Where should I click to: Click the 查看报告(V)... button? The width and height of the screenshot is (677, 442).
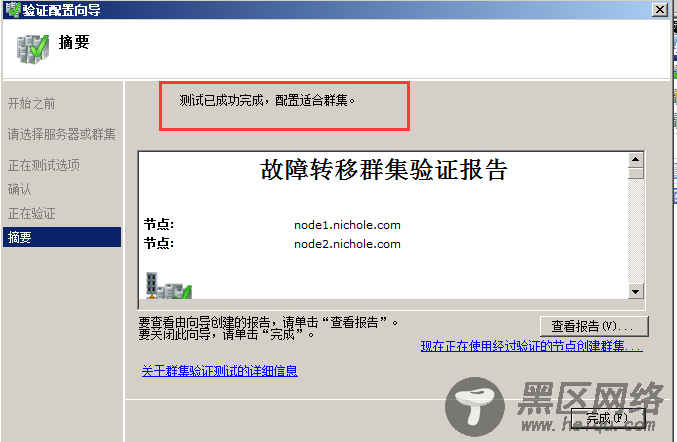(x=594, y=326)
